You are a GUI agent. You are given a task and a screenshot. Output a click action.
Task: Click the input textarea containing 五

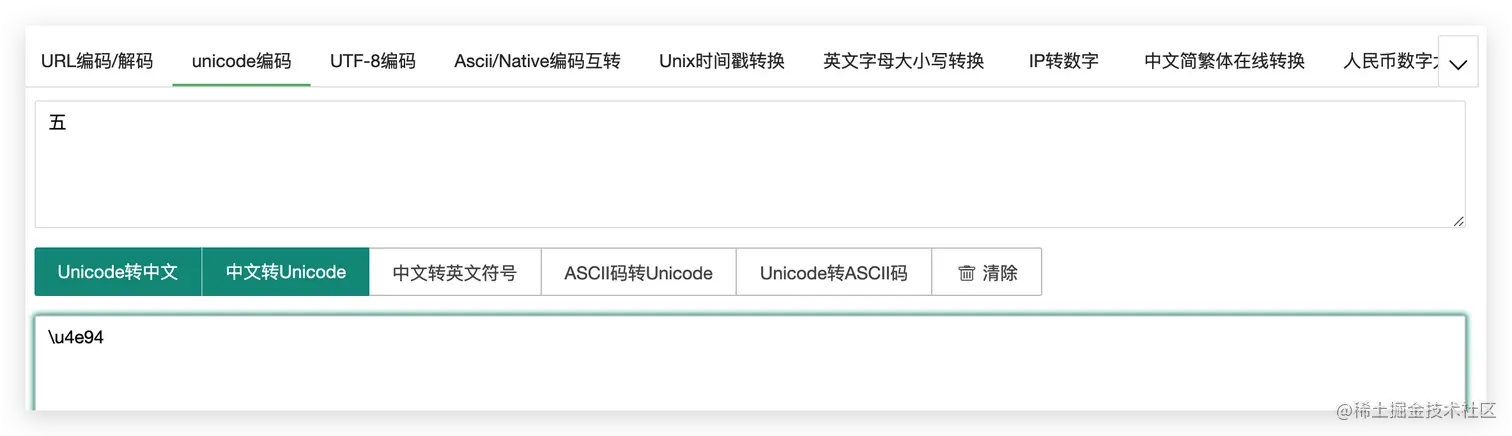(x=750, y=164)
